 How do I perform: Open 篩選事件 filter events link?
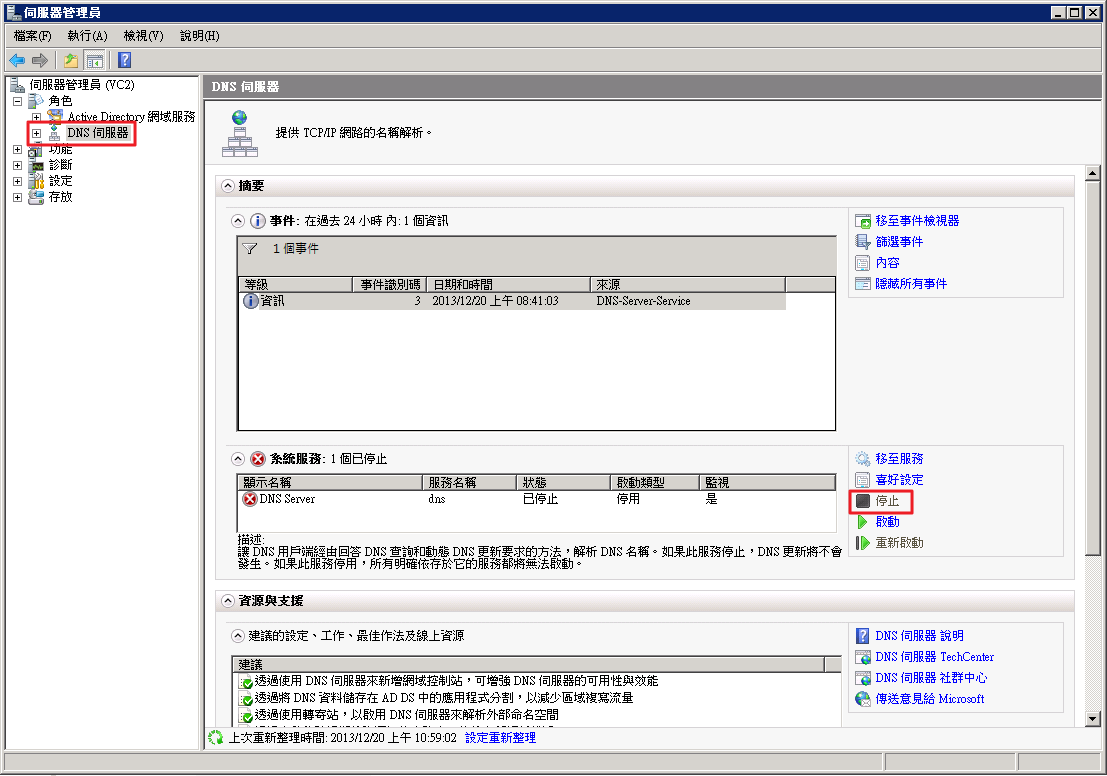[898, 242]
